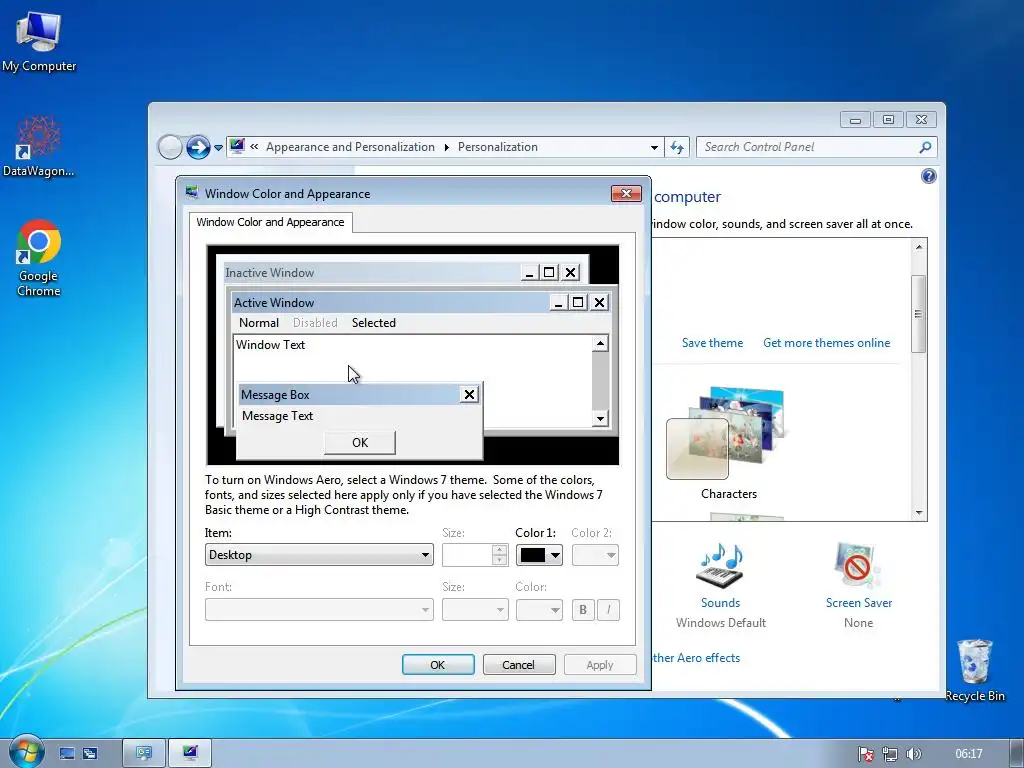Open Screen Saver settings icon
Screen dimensions: 1024x768
click(857, 565)
